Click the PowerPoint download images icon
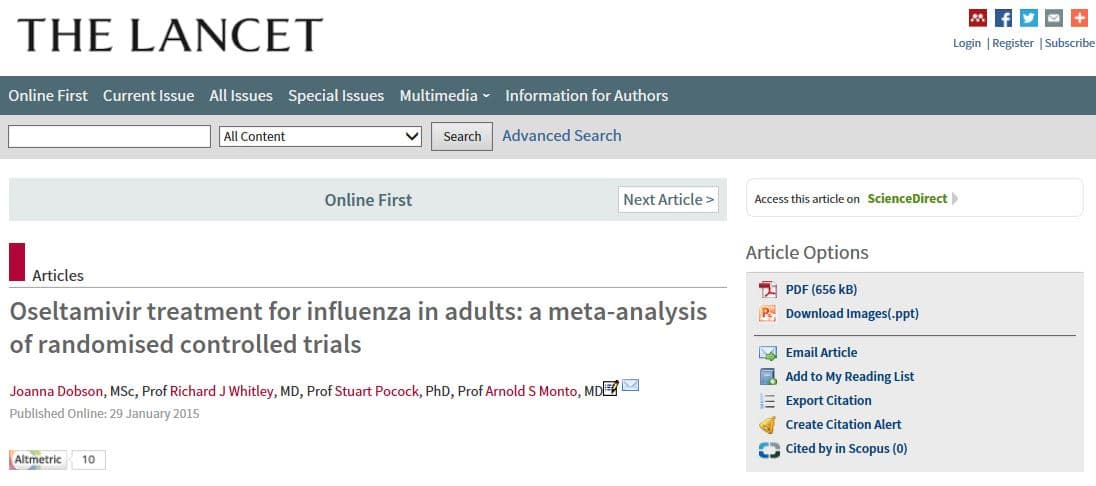The height and width of the screenshot is (486, 1096). tap(768, 314)
